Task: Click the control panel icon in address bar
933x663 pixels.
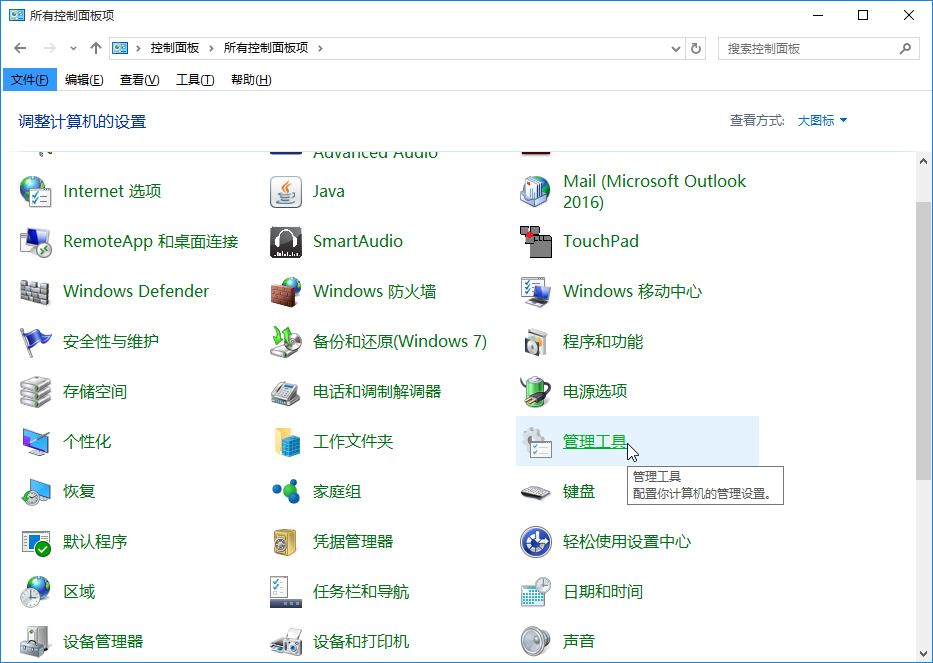Action: (120, 48)
